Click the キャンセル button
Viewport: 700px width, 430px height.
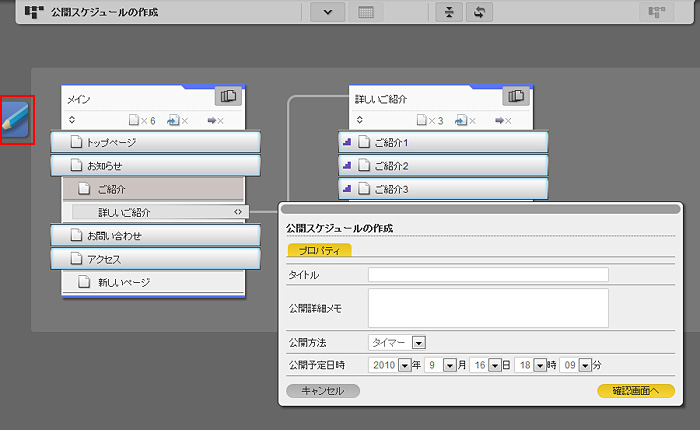323,391
